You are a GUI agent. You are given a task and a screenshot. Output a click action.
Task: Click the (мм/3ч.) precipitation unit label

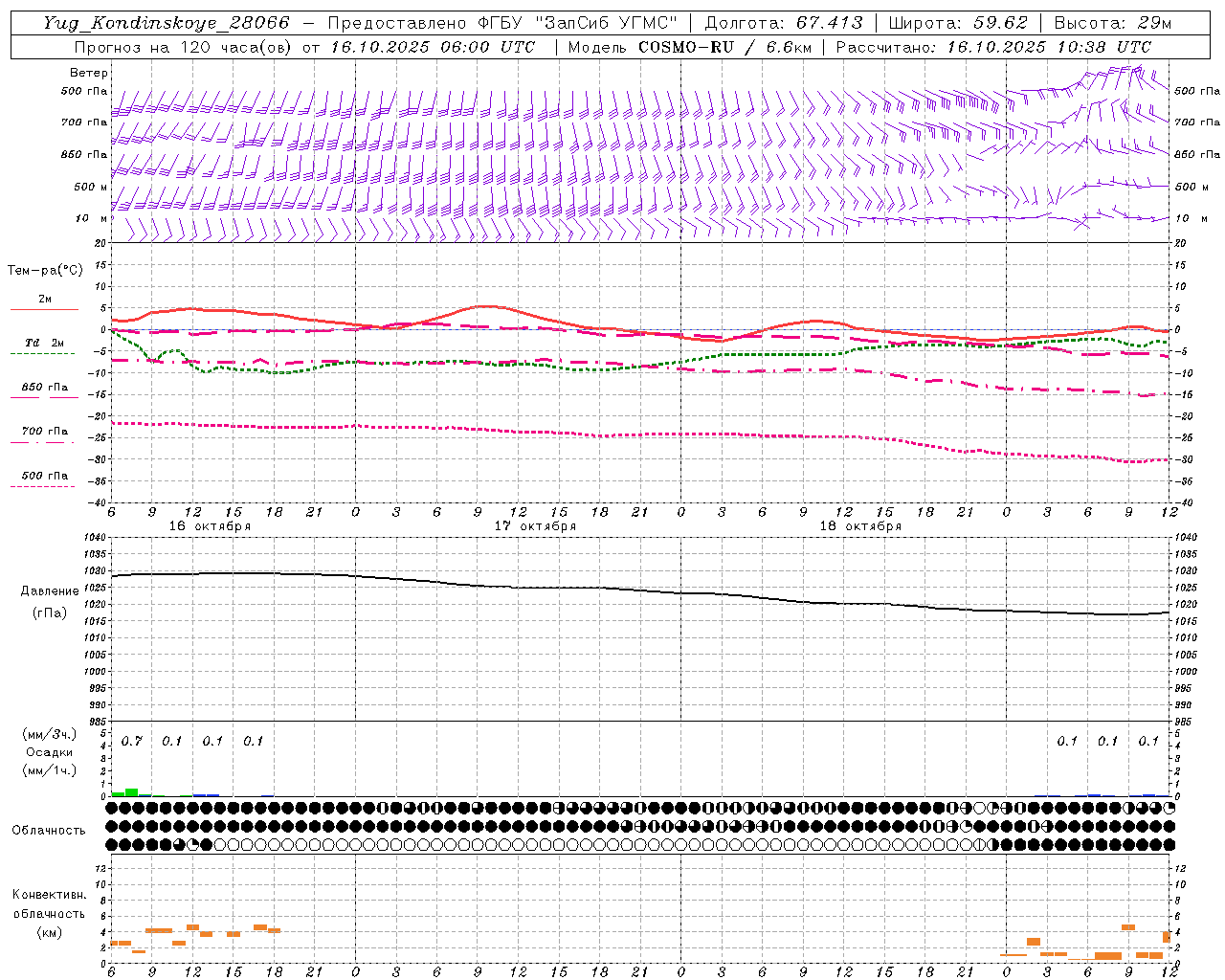pos(50,735)
